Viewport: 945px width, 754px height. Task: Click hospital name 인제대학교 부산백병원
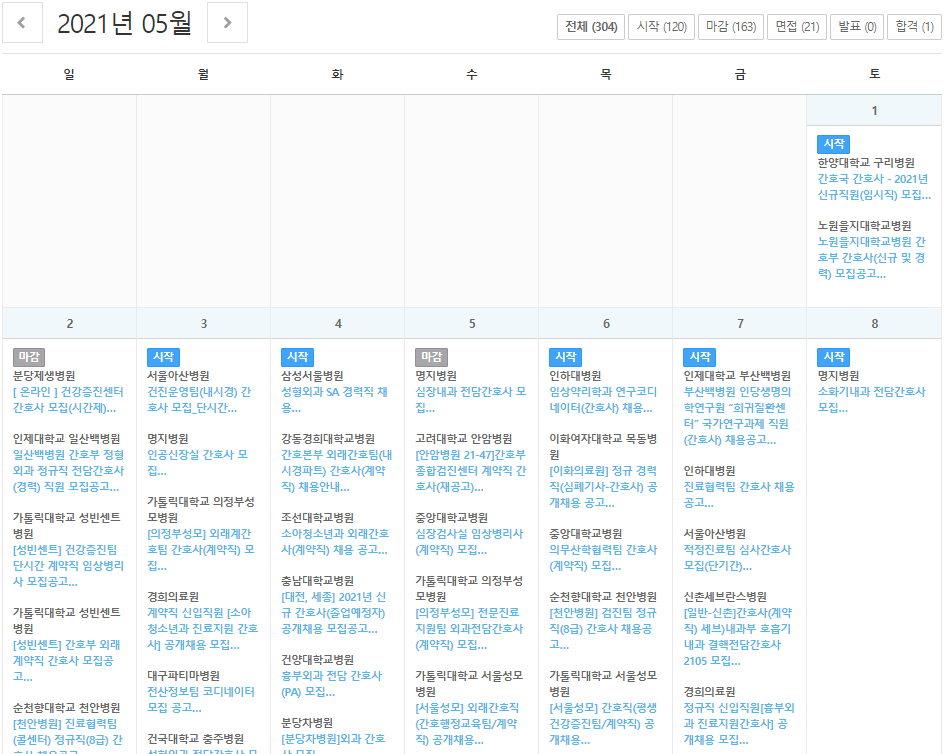point(737,375)
